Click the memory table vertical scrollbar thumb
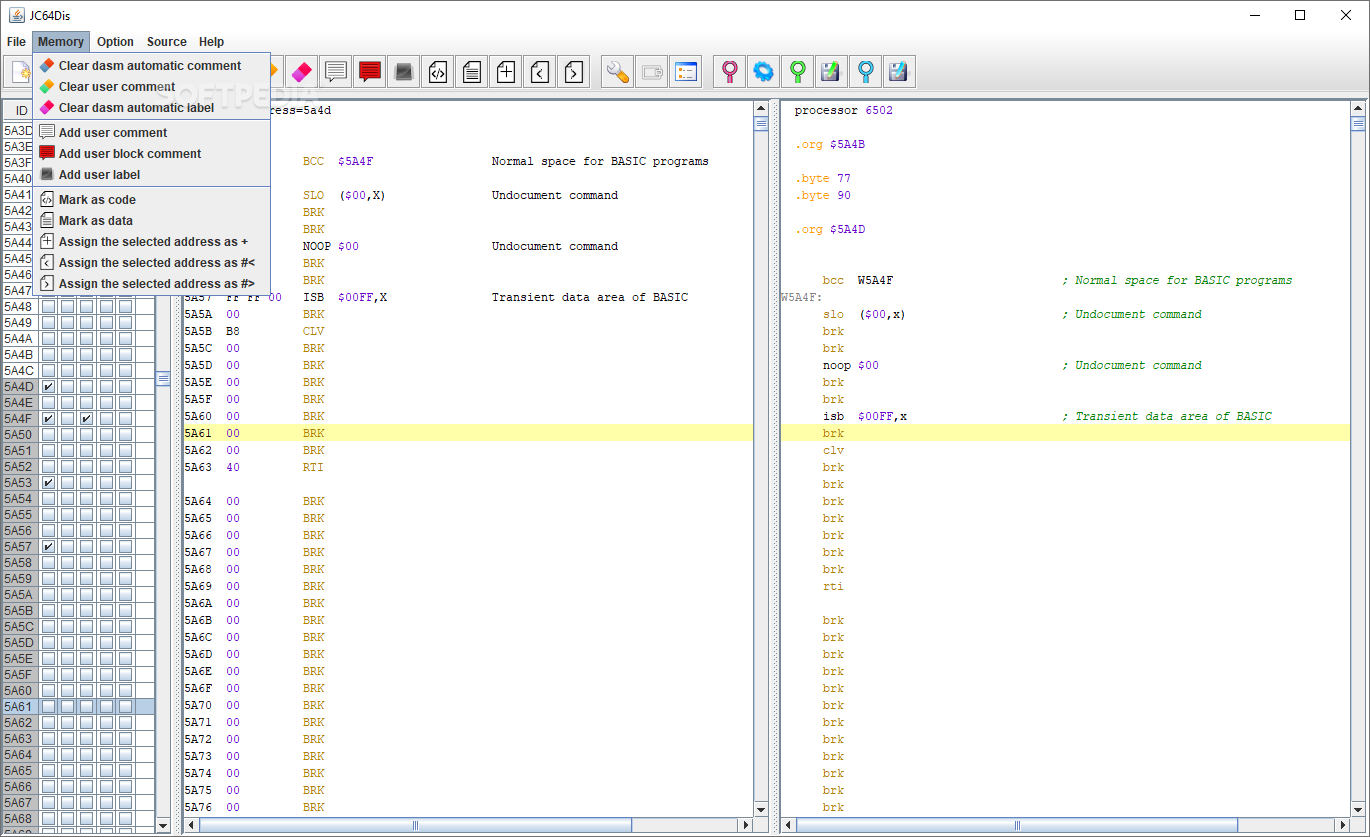Viewport: 1370px width, 837px height. click(x=163, y=379)
